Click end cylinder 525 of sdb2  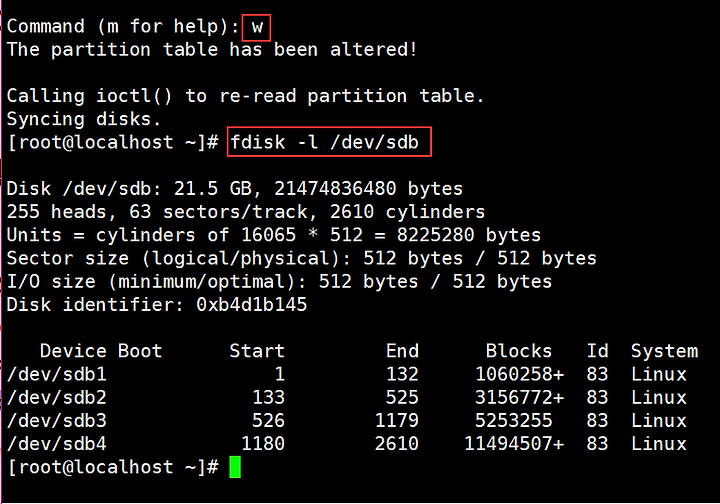pos(402,397)
